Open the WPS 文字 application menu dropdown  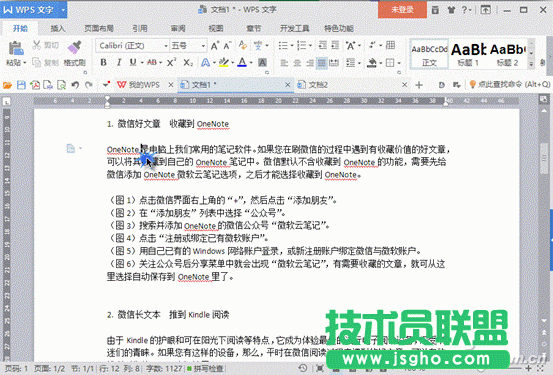(x=63, y=10)
